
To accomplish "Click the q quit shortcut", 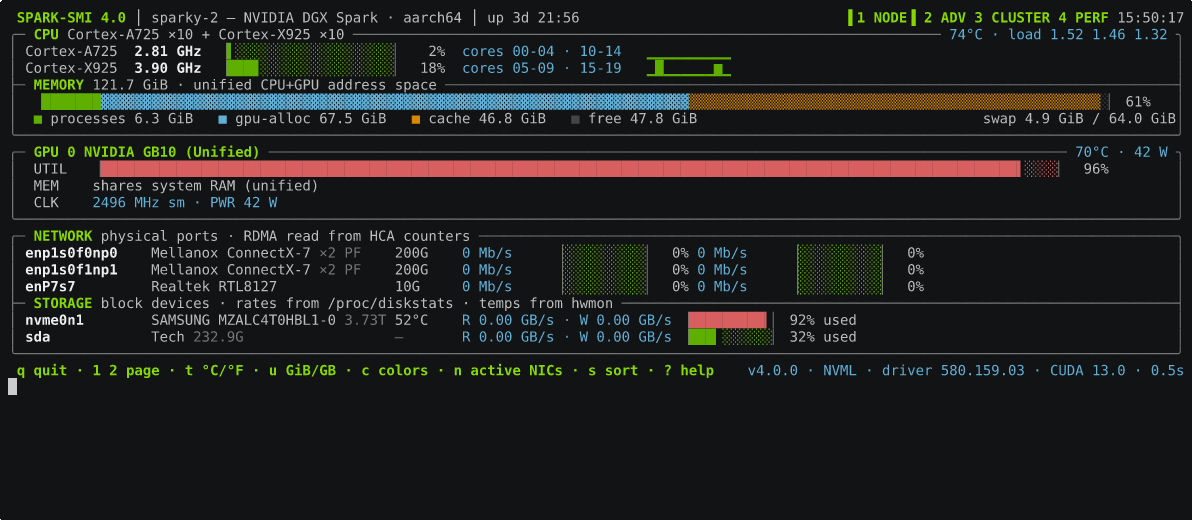I will 41,371.
